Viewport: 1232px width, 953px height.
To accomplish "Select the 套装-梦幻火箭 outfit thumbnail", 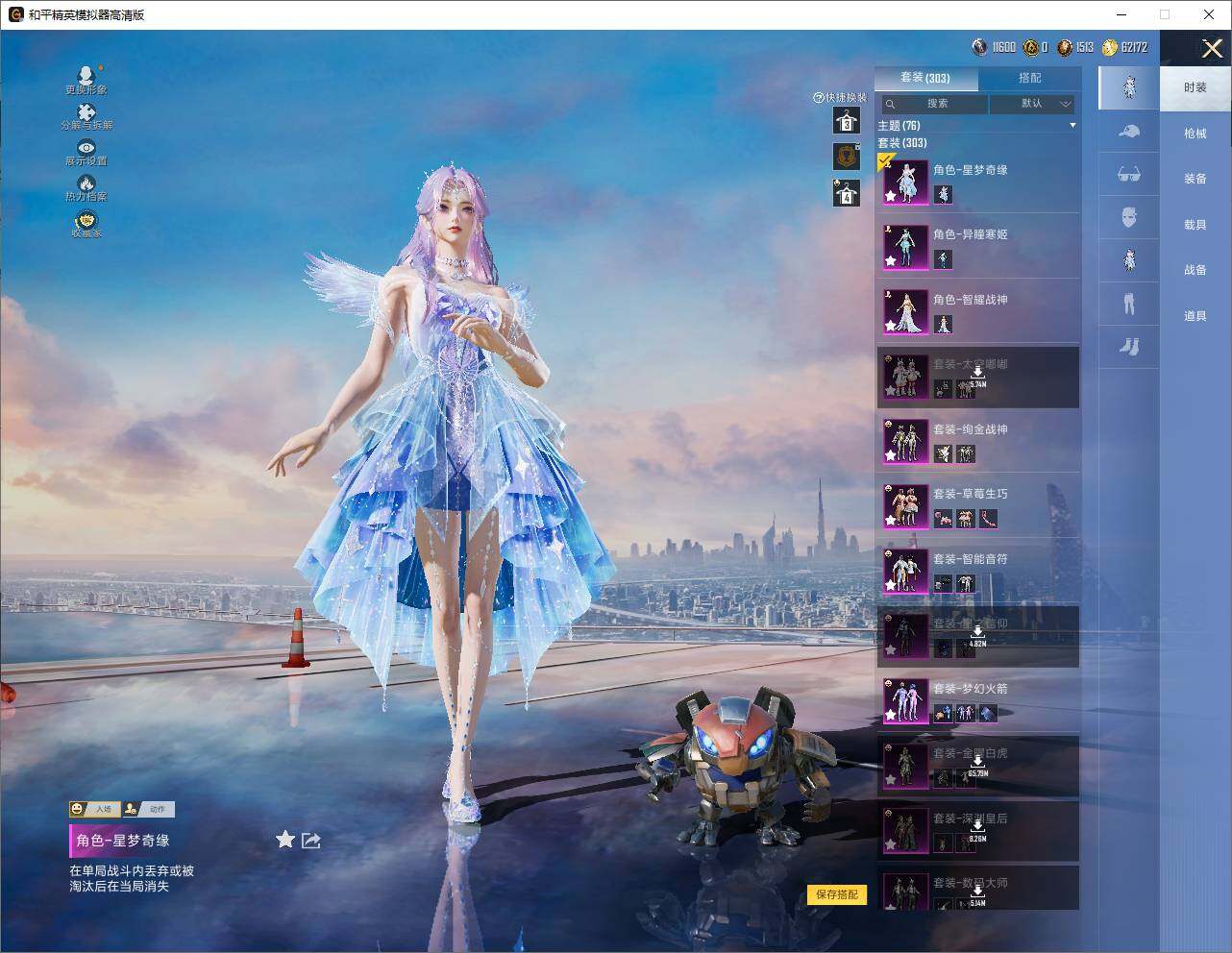I will (x=905, y=700).
